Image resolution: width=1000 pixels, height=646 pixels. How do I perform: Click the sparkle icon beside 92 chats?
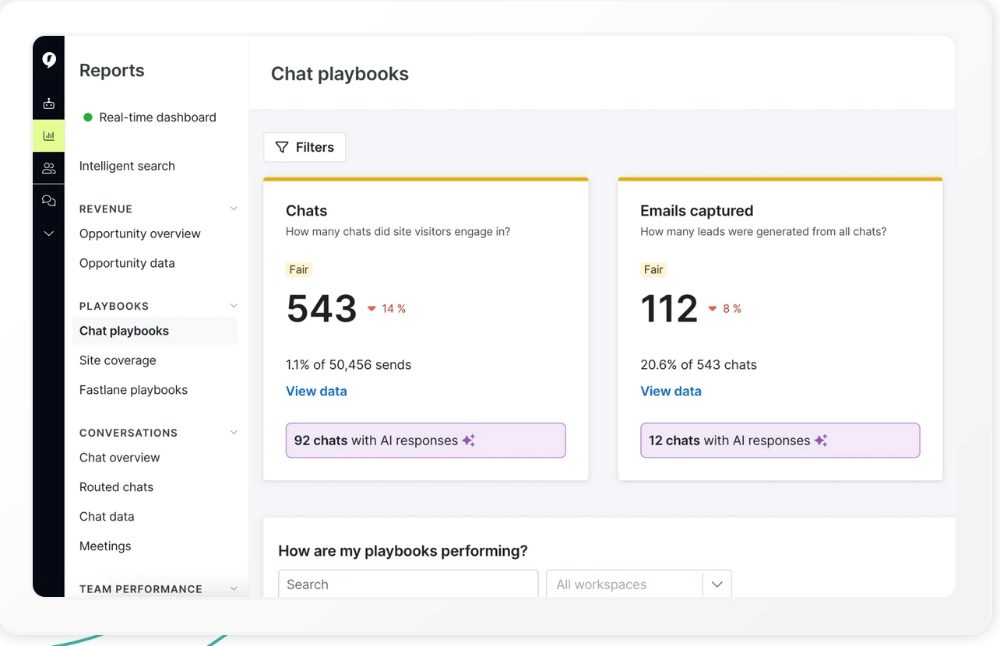pos(468,440)
